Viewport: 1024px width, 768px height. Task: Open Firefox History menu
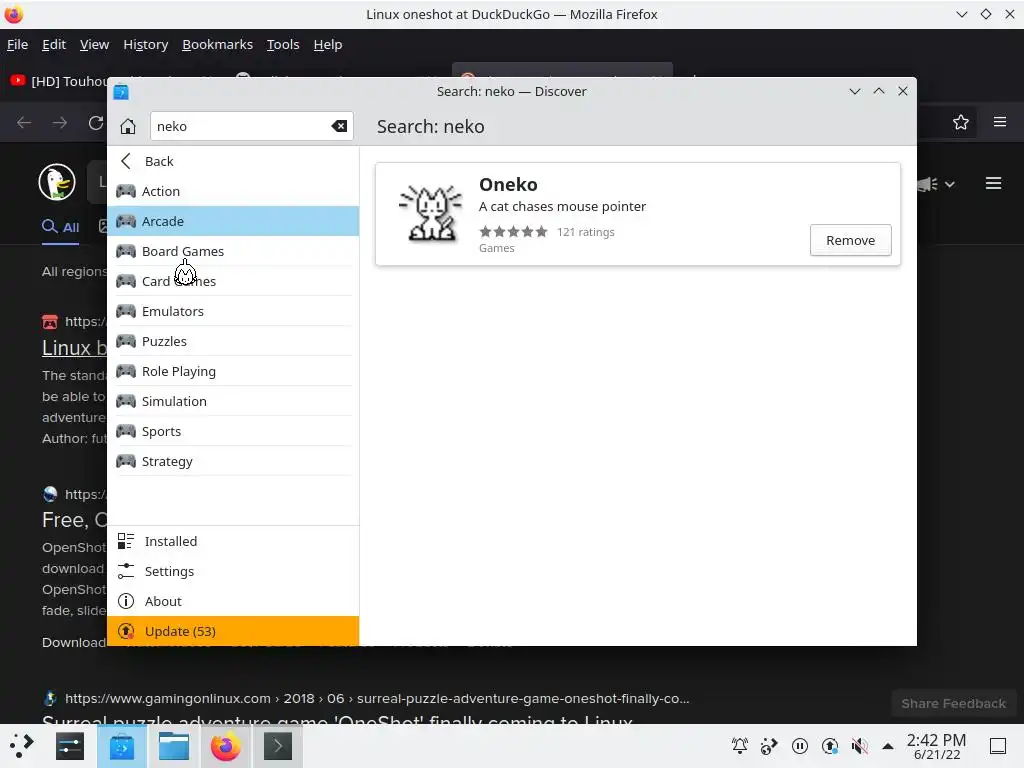146,44
